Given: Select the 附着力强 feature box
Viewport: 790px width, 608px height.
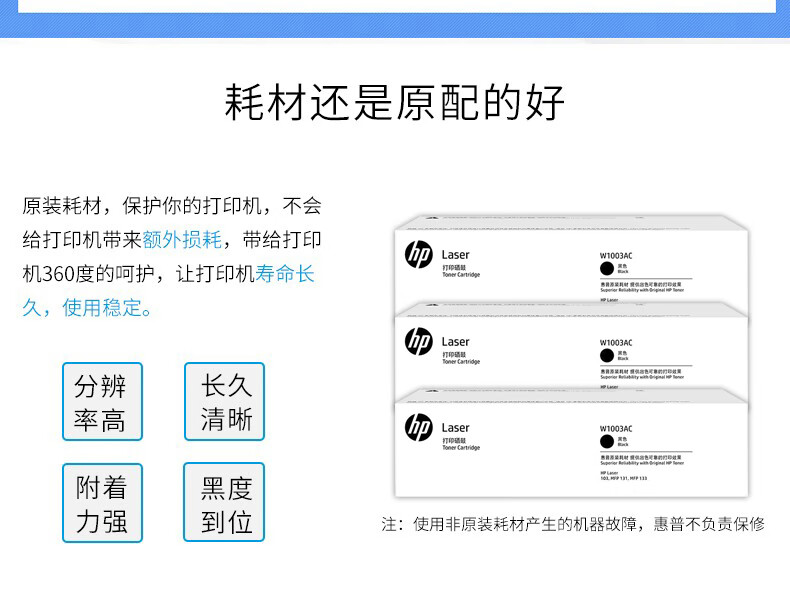Looking at the screenshot, I should point(102,503).
